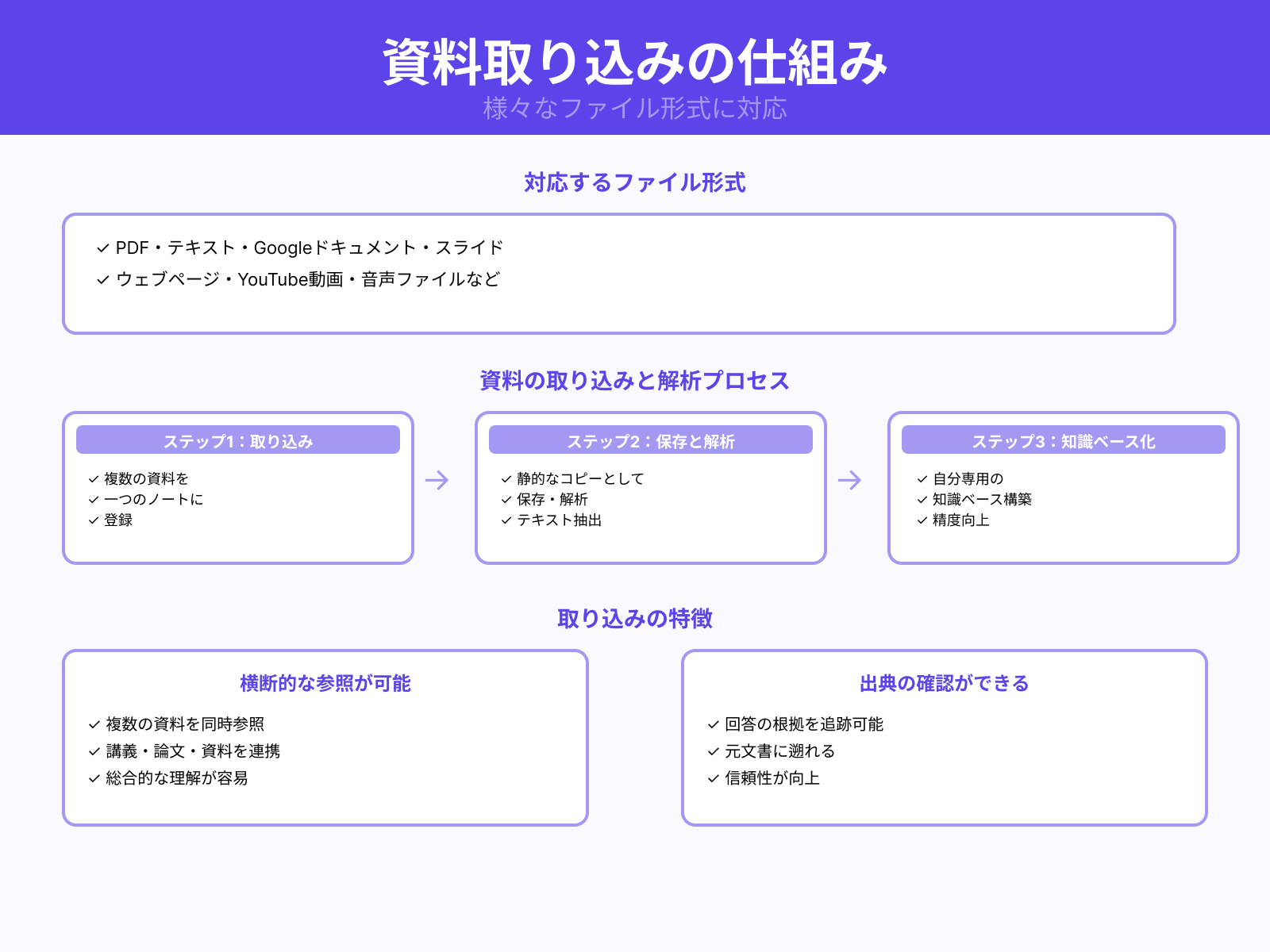Click the purple title banner 資料取り込みの仕組み

point(635,59)
